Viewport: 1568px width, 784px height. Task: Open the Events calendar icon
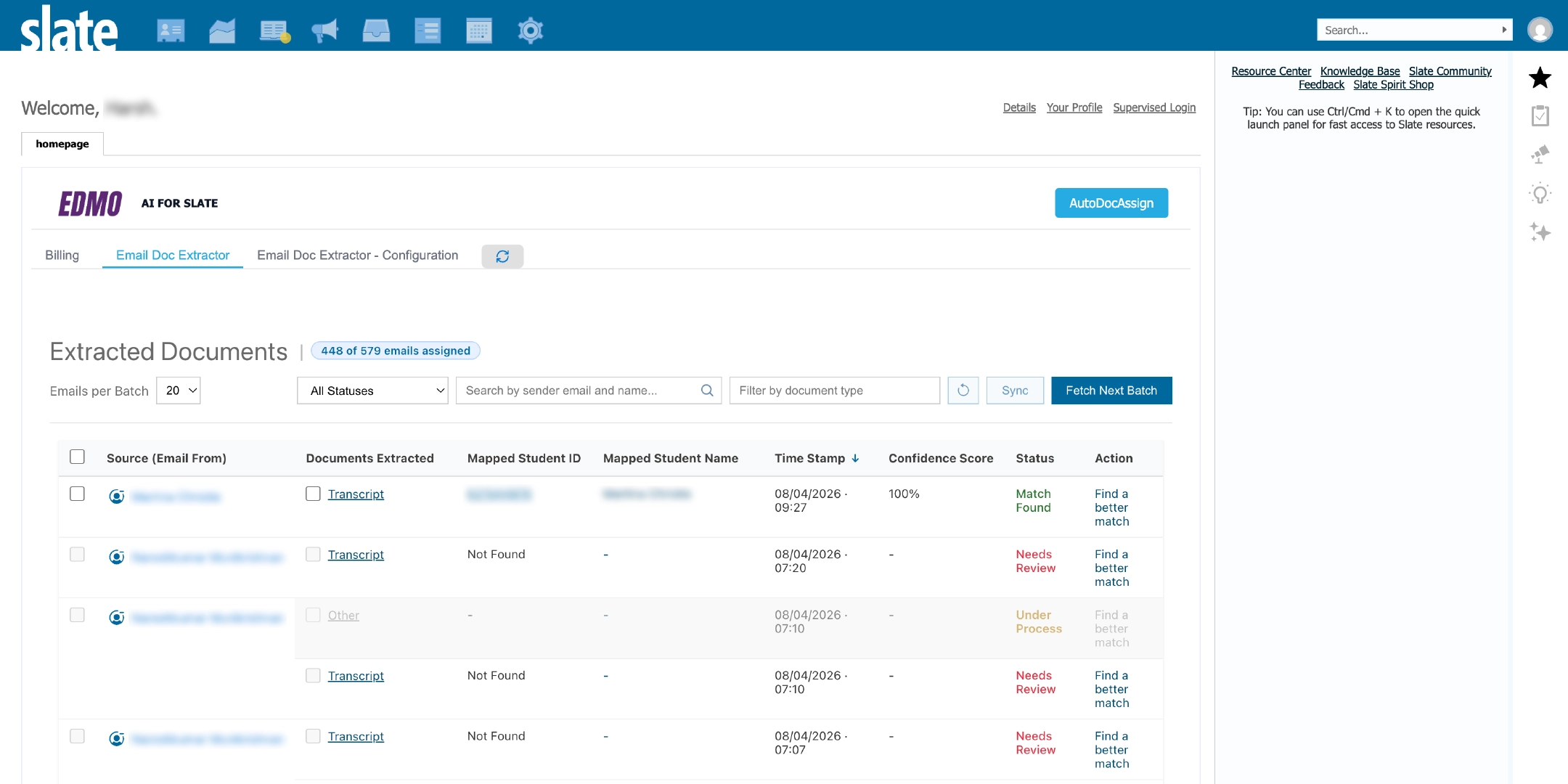(479, 30)
